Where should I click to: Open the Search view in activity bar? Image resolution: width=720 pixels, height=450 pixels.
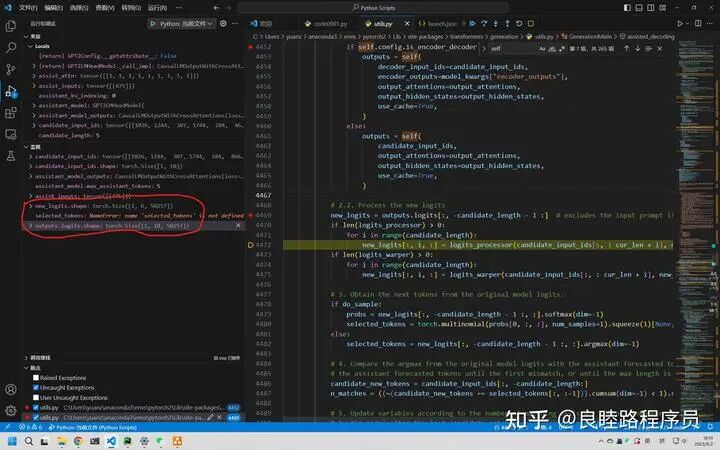11,47
